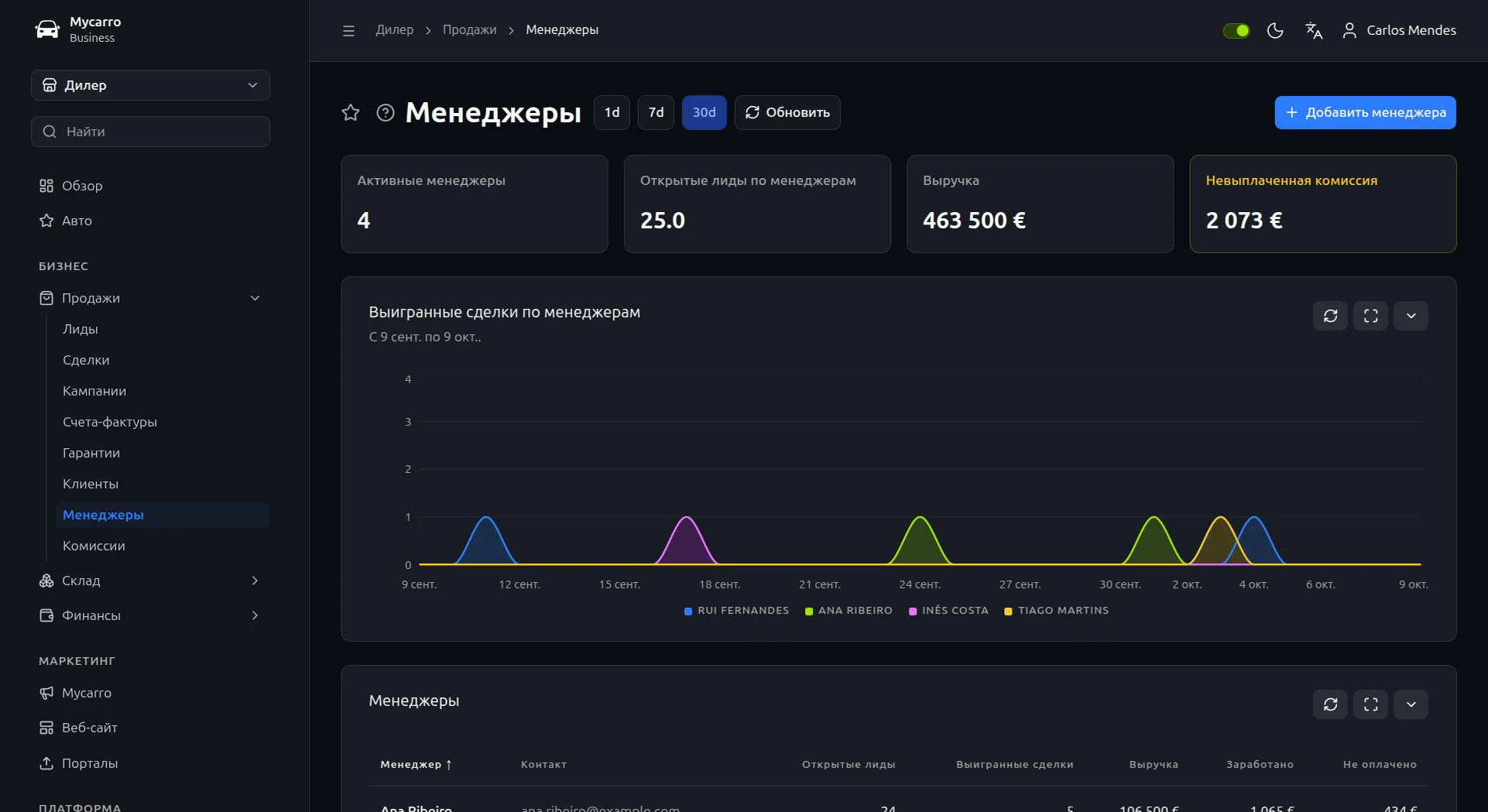Viewport: 1488px width, 812px height.
Task: Sort by Заработано column header
Action: (1260, 765)
